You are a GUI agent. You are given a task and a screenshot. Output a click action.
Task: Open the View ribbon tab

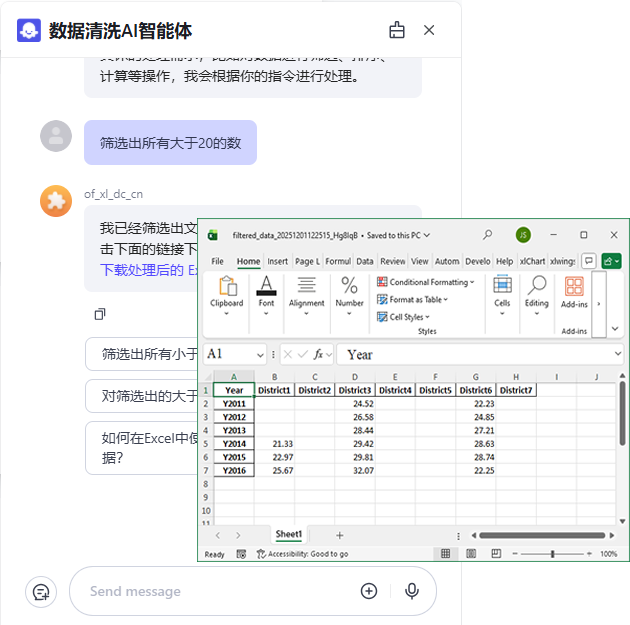pos(419,261)
